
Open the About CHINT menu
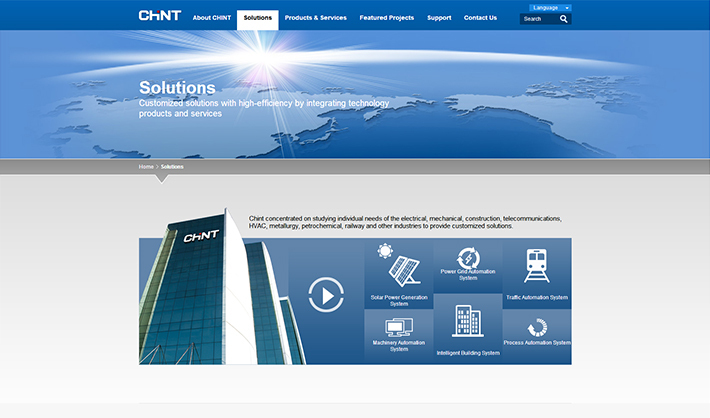(x=211, y=18)
